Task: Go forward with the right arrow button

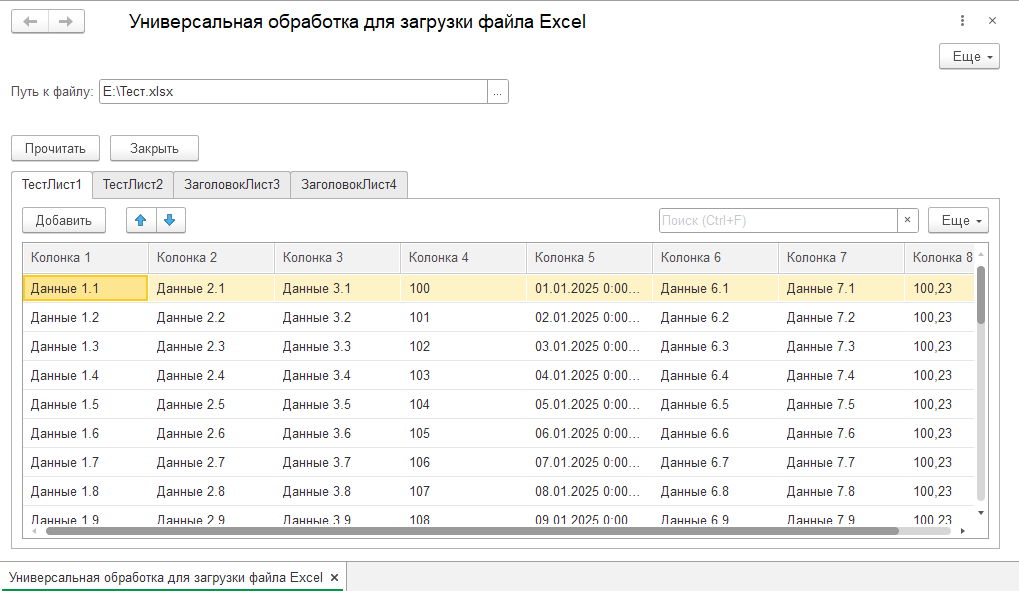Action: pyautogui.click(x=66, y=21)
